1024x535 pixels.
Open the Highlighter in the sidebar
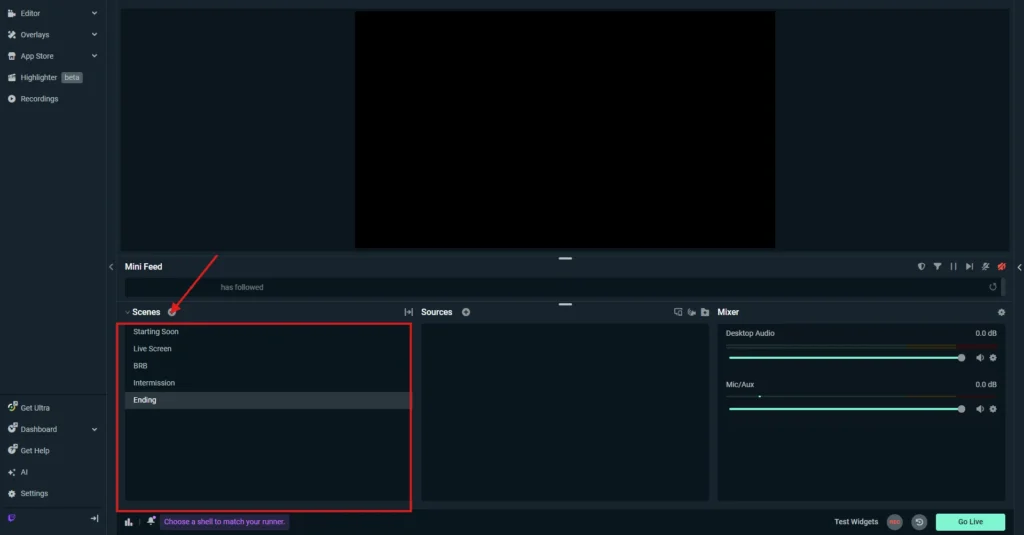pyautogui.click(x=39, y=77)
